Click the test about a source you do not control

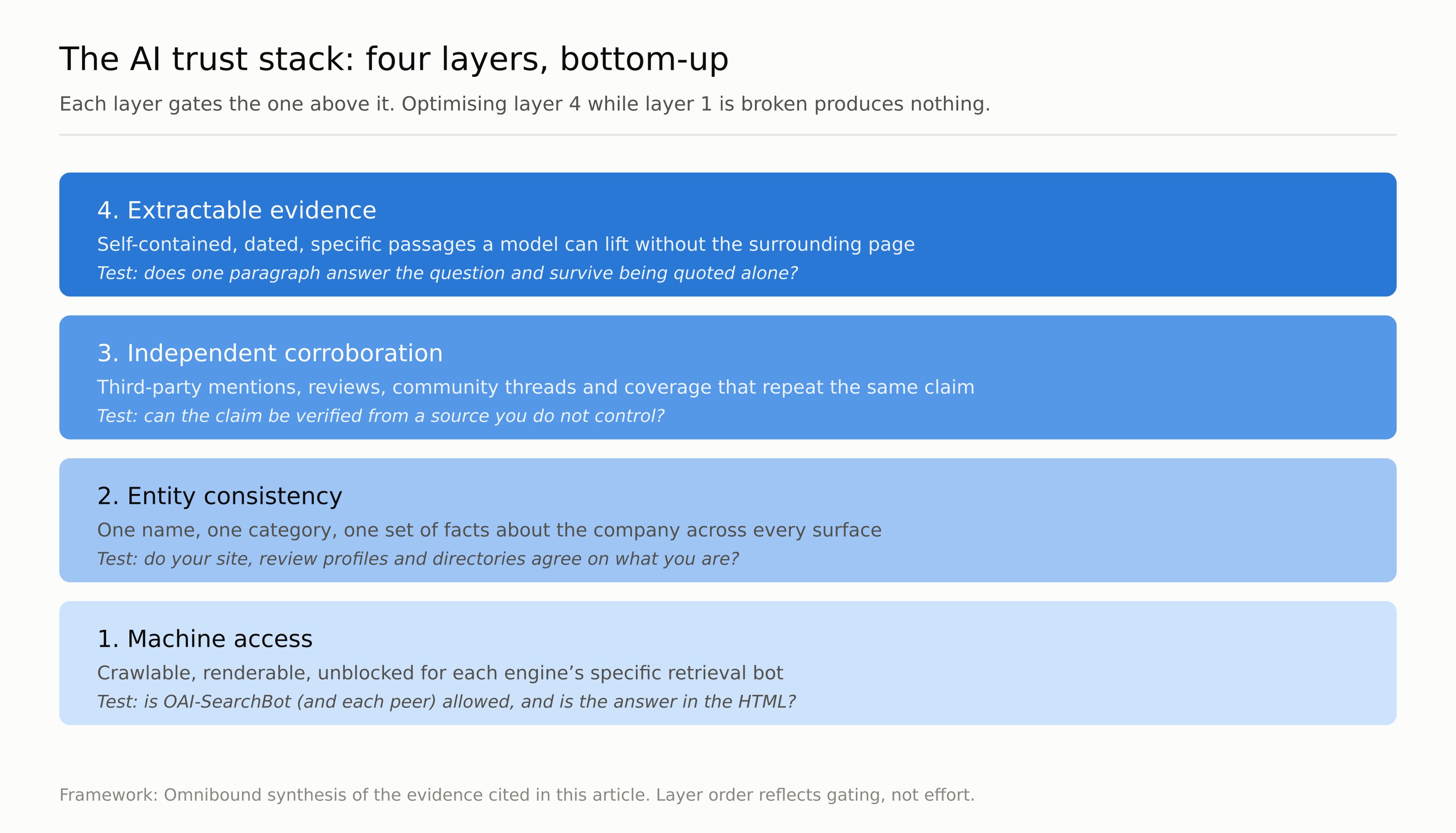381,416
